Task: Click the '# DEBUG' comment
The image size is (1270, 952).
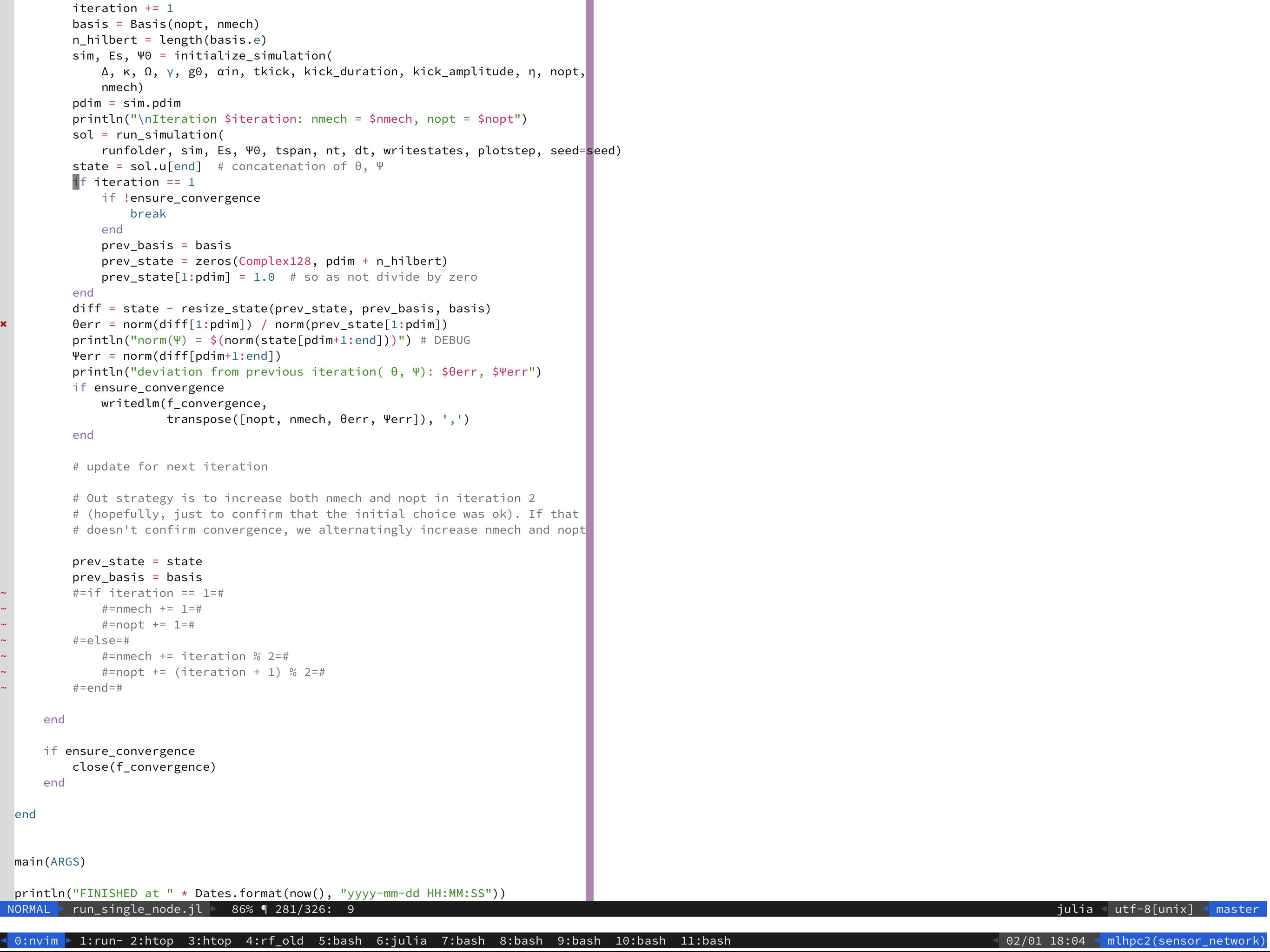Action: click(445, 340)
